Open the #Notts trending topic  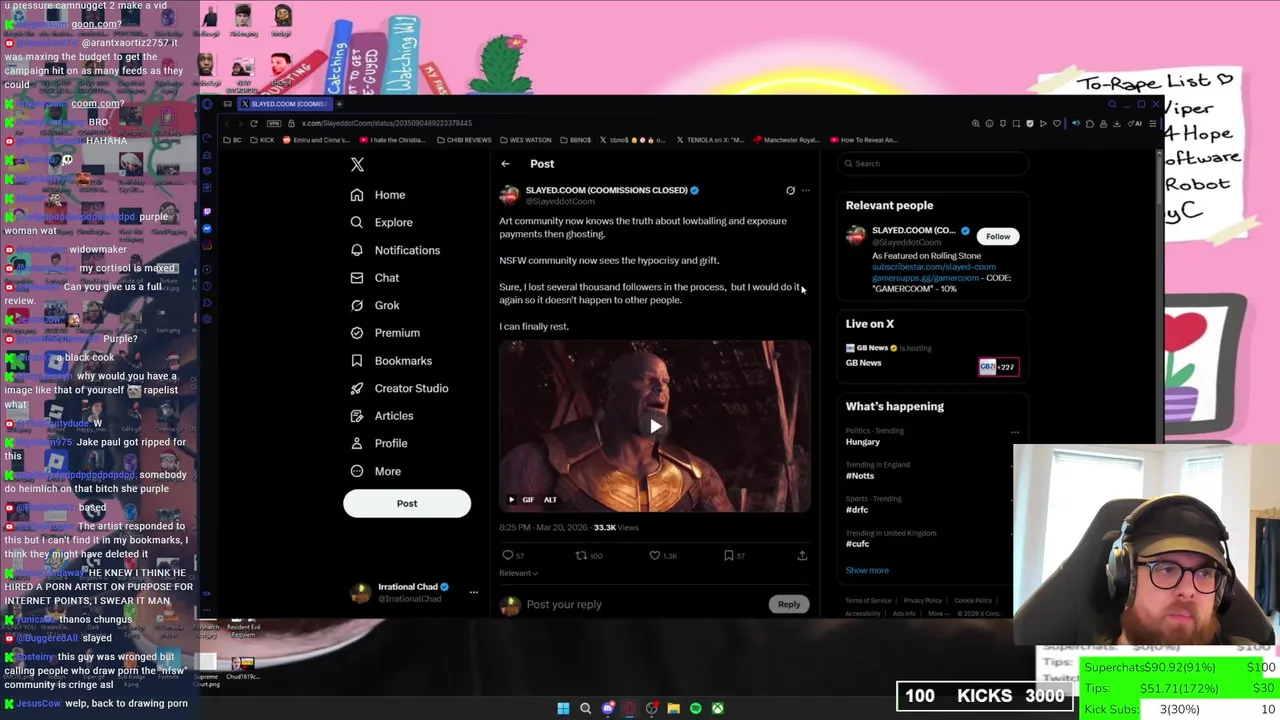(860, 476)
